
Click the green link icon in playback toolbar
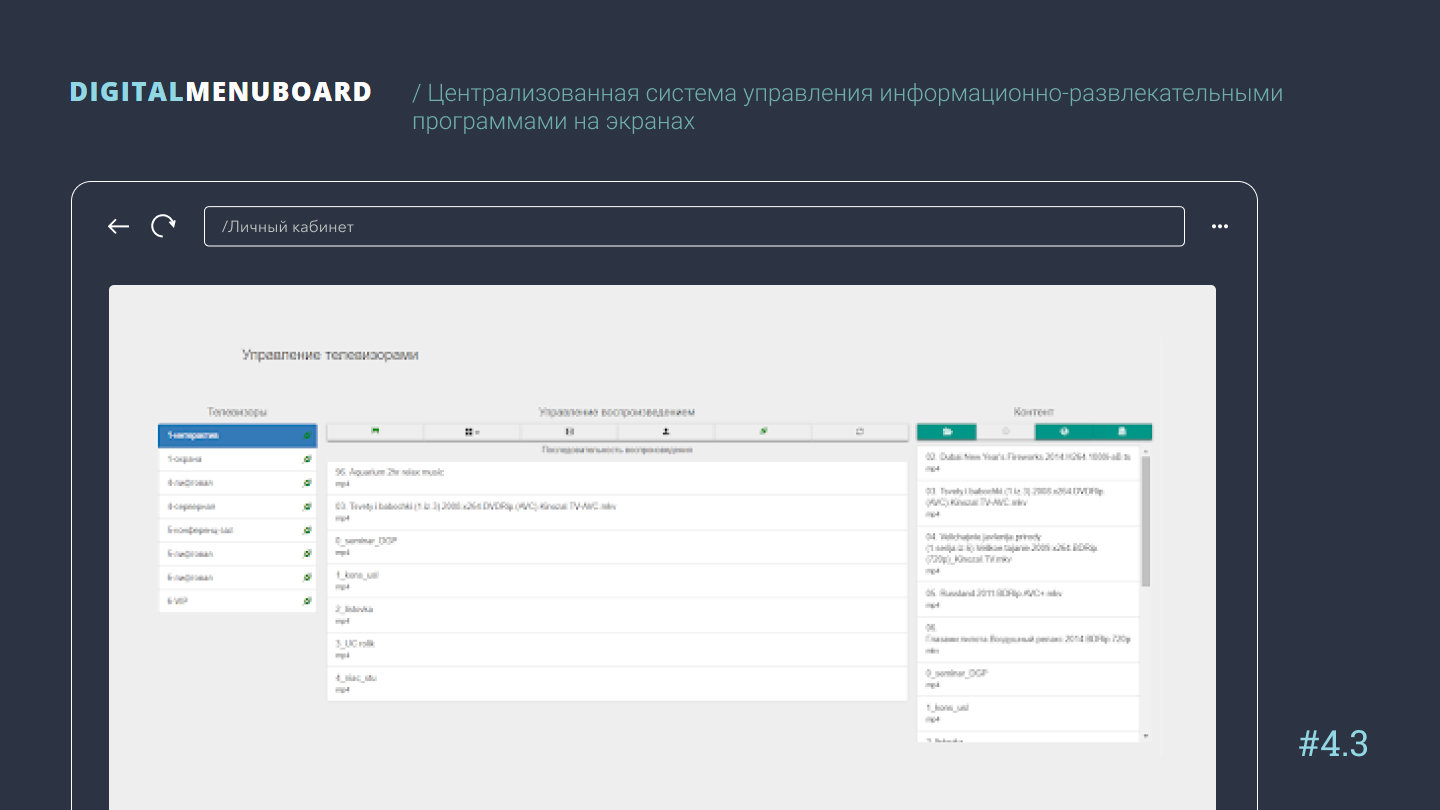[763, 432]
